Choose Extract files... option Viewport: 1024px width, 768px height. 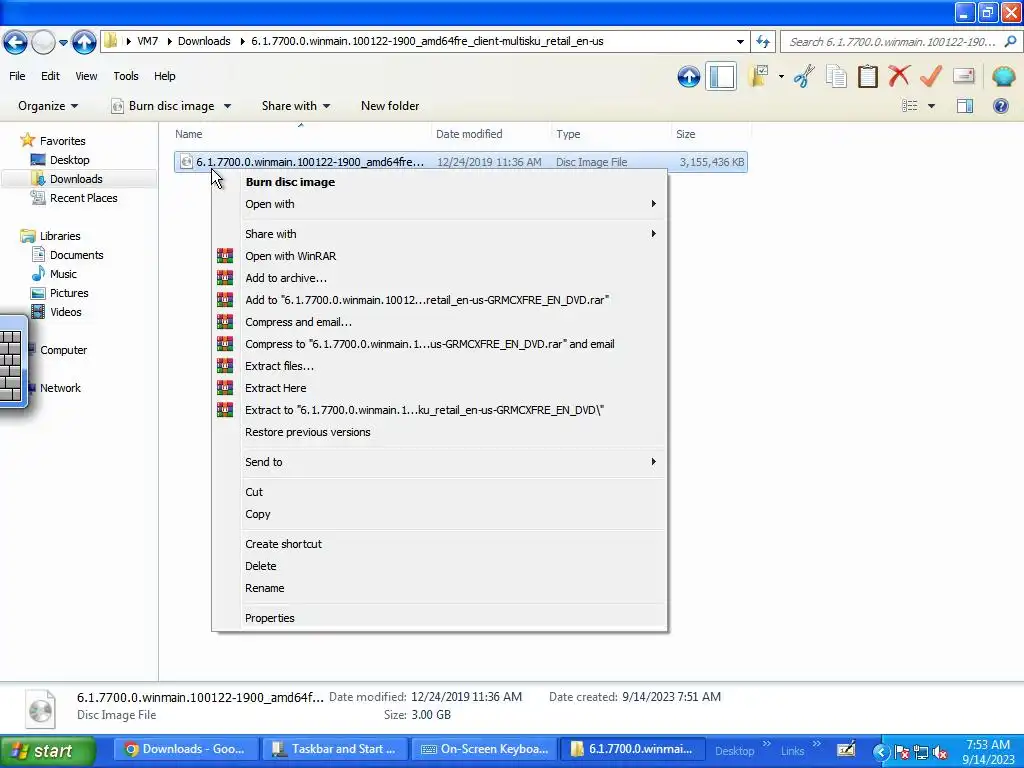tap(440, 366)
